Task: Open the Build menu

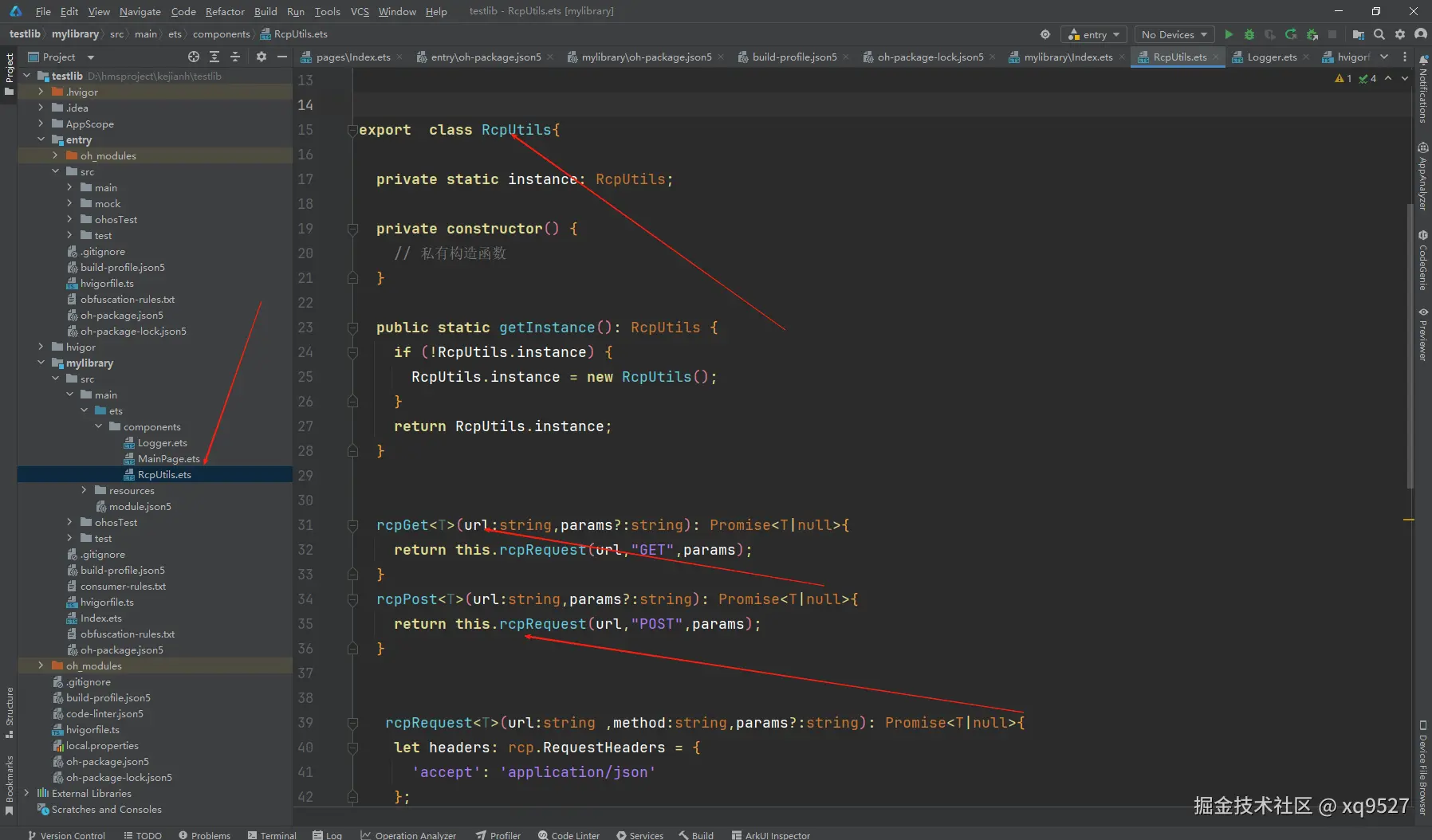Action: tap(266, 11)
